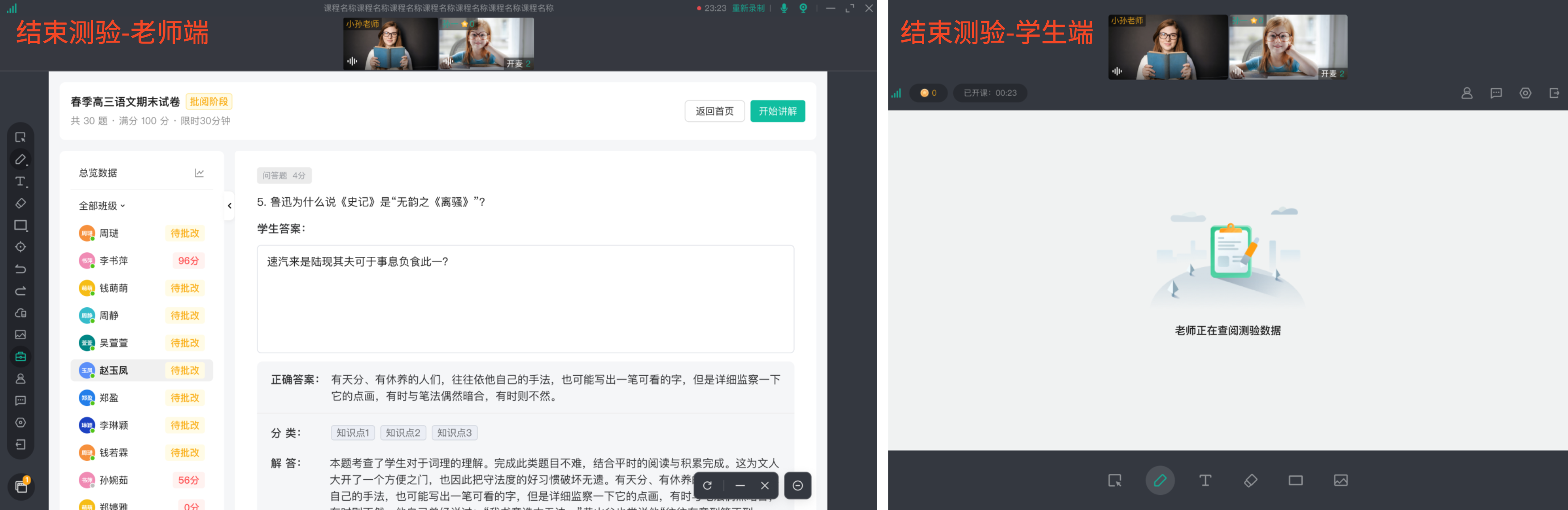The height and width of the screenshot is (510, 1568).
Task: Open the members list in teacher sidebar
Action: (20, 379)
